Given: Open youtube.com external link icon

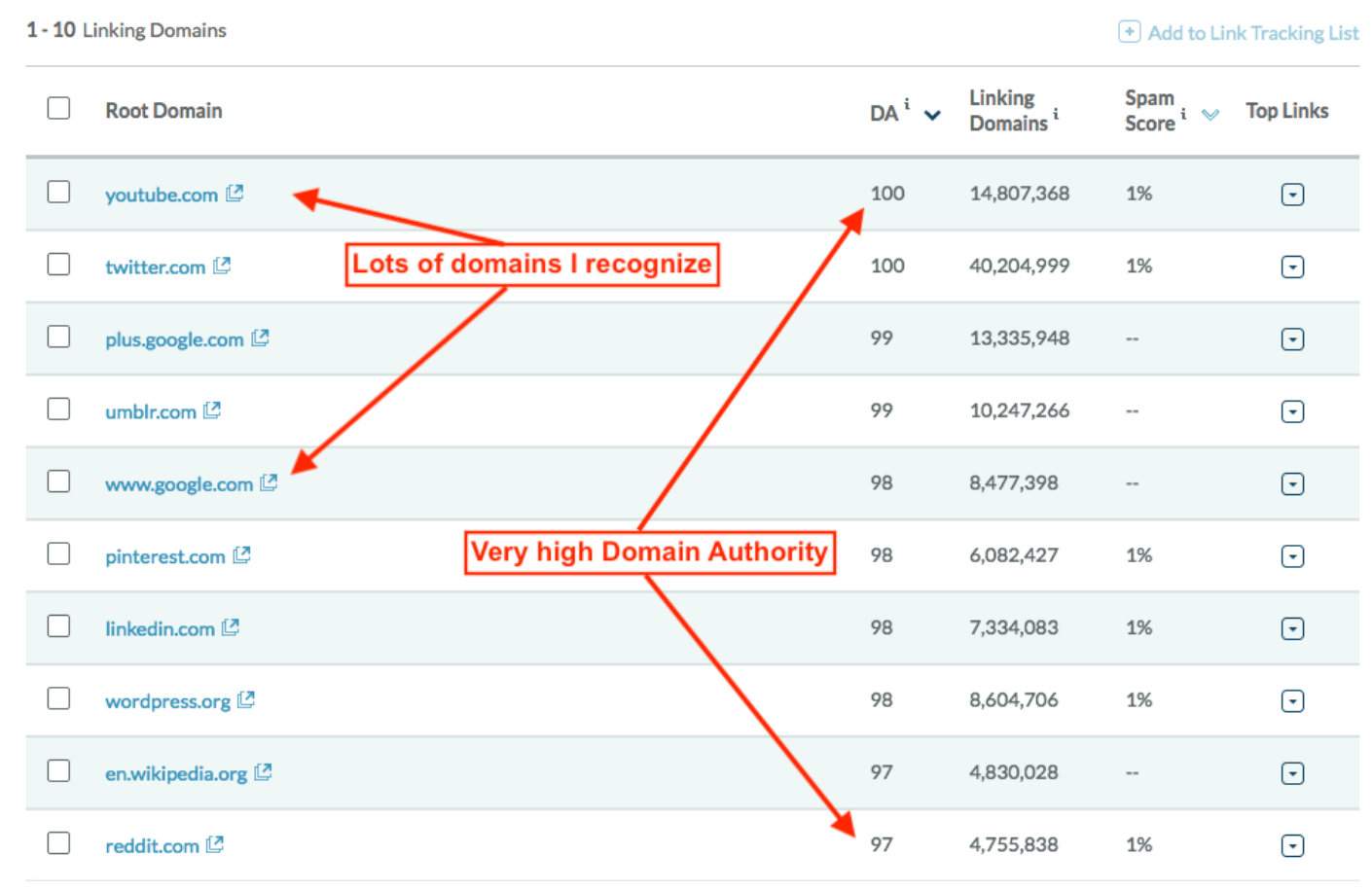Looking at the screenshot, I should click(235, 194).
